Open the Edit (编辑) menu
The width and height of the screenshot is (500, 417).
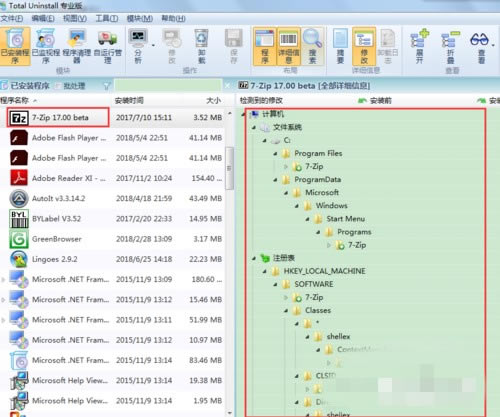[43, 18]
